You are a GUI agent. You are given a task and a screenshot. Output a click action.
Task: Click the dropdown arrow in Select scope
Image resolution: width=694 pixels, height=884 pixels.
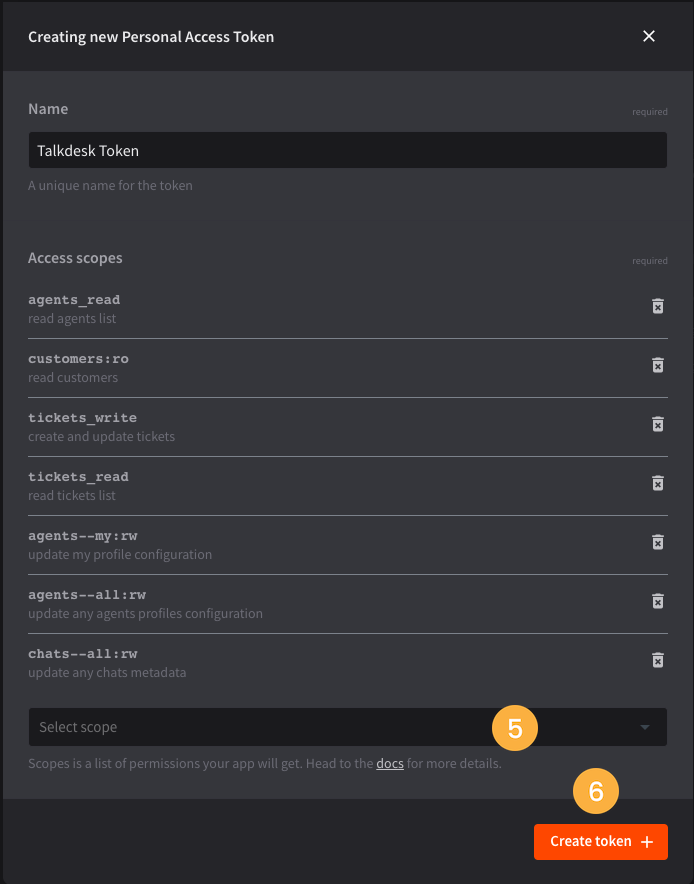(645, 727)
